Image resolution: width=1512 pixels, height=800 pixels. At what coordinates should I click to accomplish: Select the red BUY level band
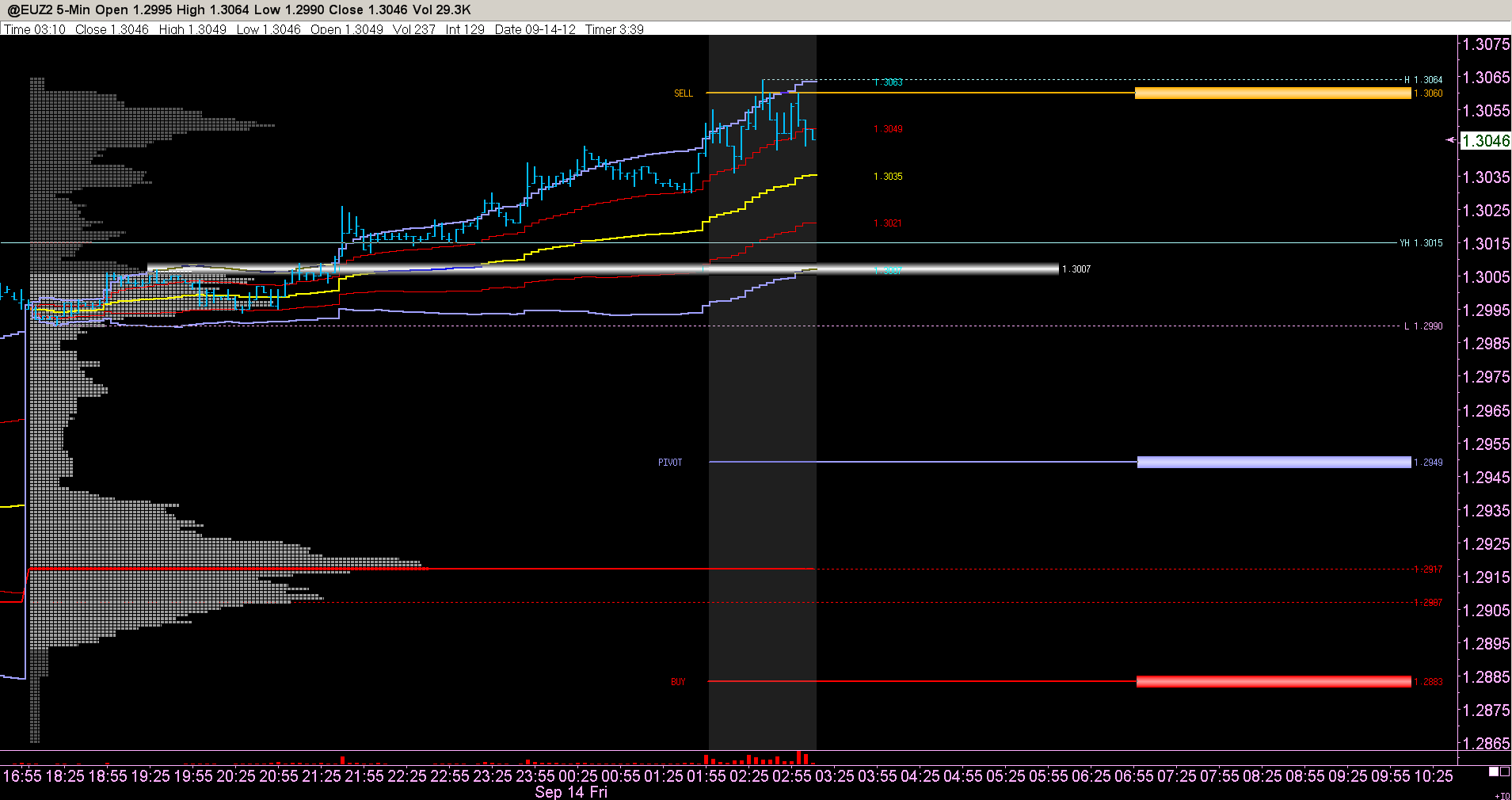coord(1274,682)
